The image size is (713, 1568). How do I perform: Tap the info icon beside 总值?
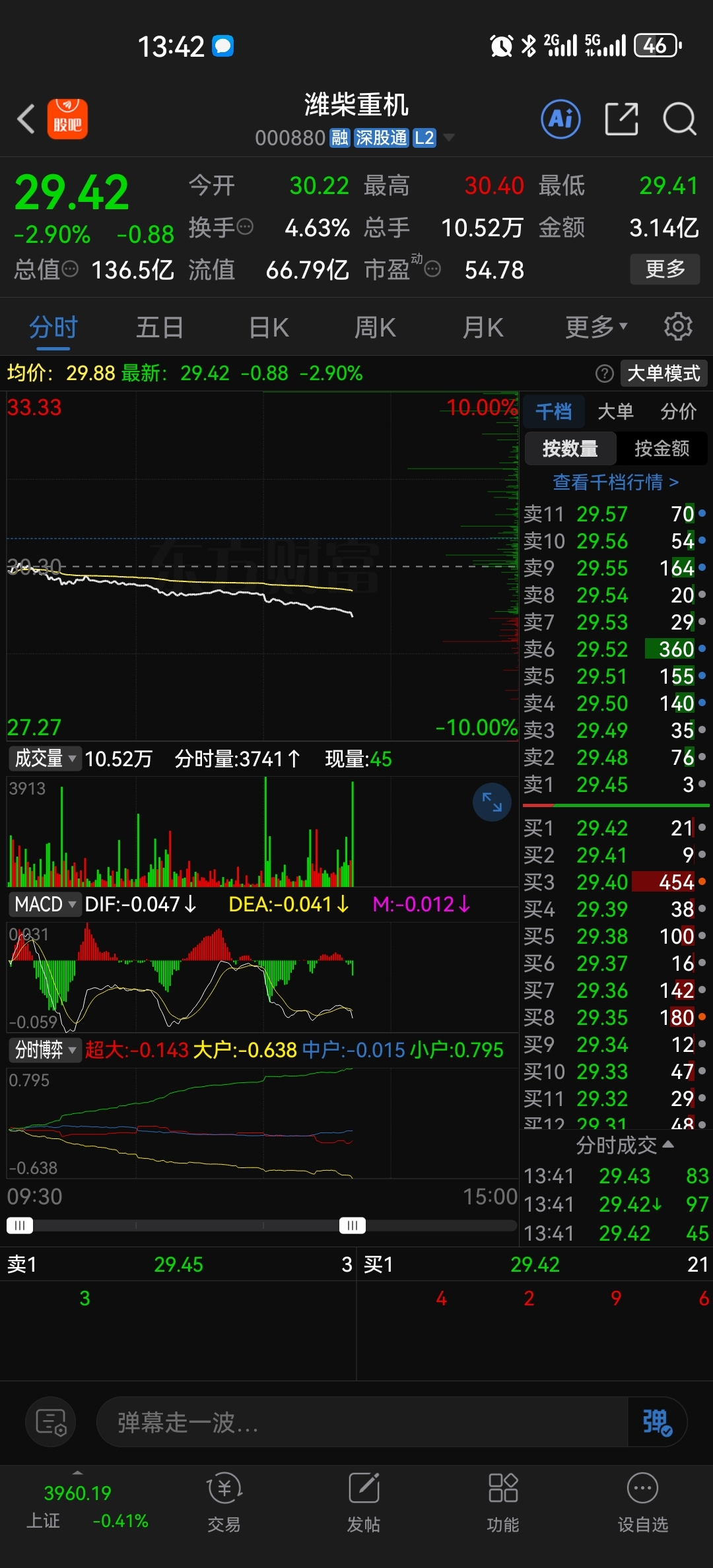[70, 269]
